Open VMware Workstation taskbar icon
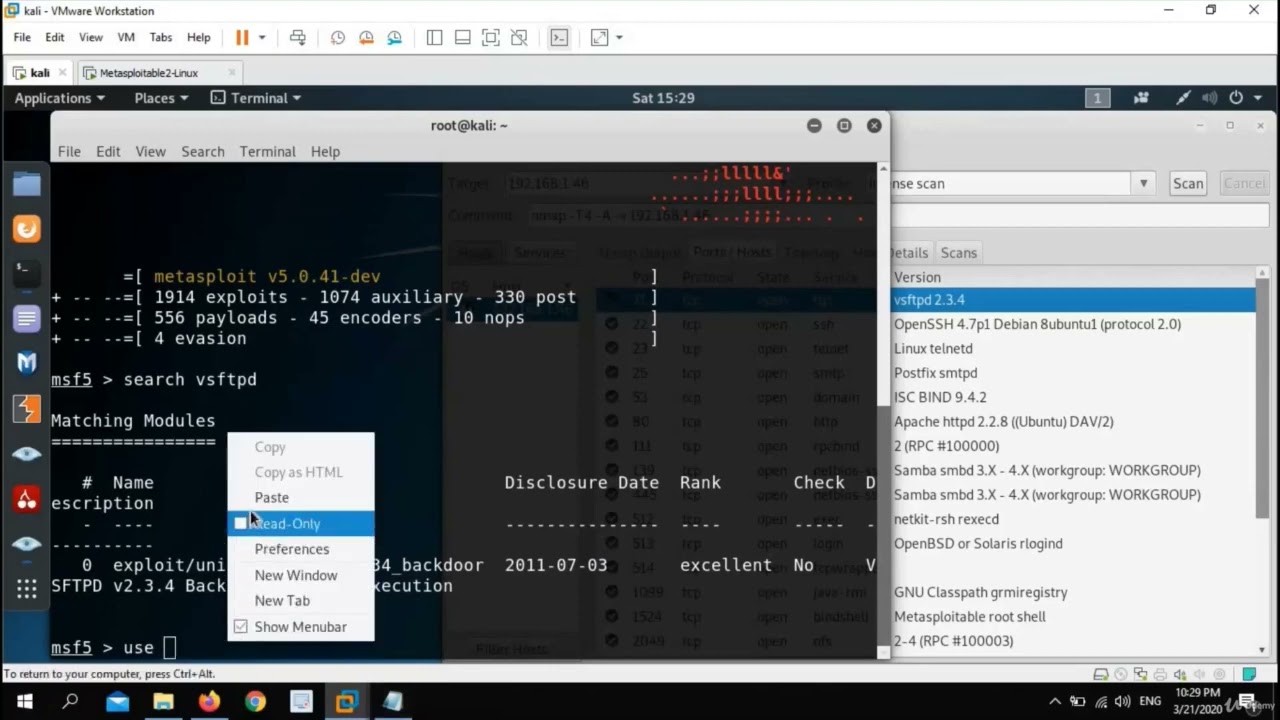Viewport: 1280px width, 720px height. pos(347,702)
